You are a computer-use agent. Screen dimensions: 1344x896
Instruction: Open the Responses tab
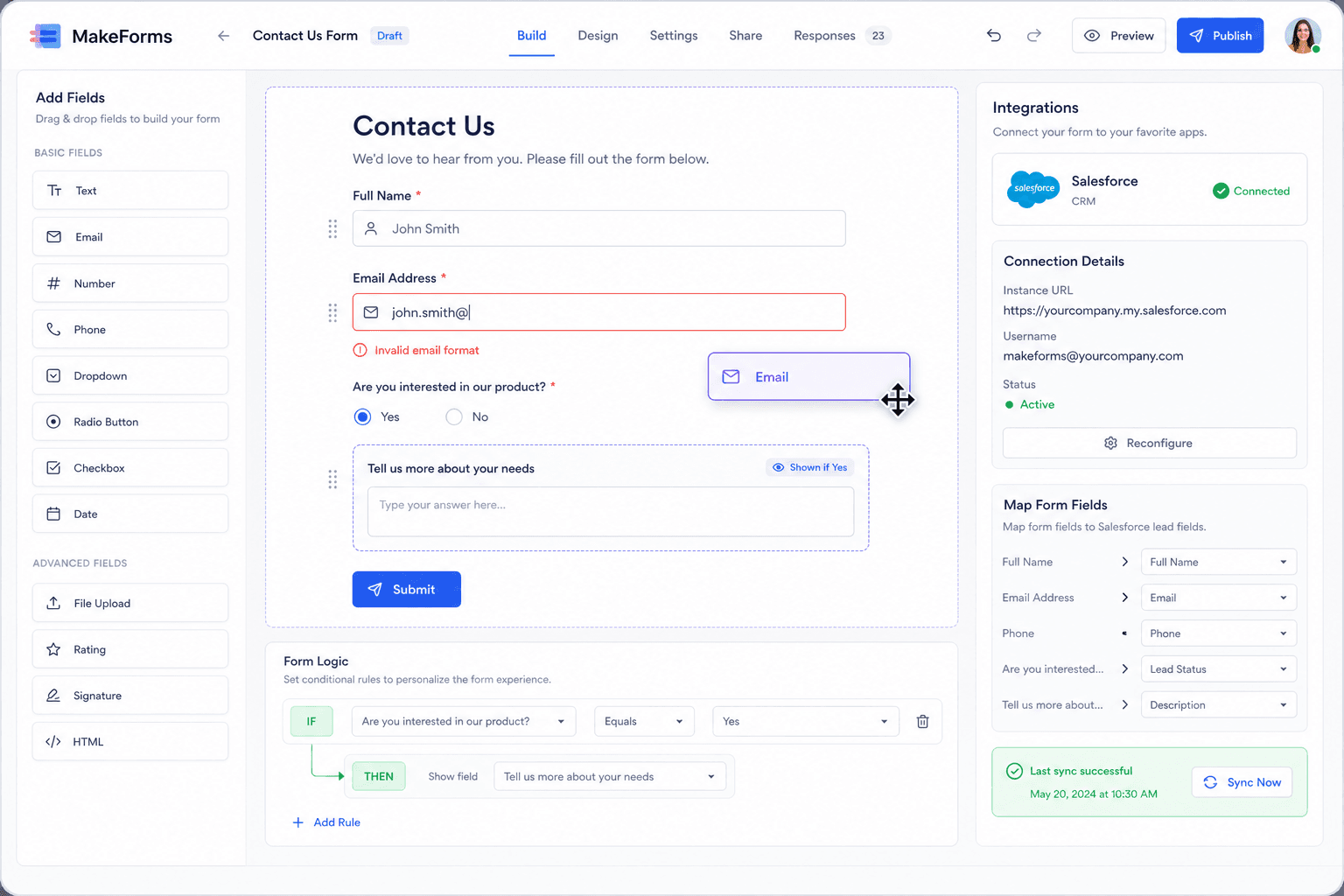pos(824,36)
